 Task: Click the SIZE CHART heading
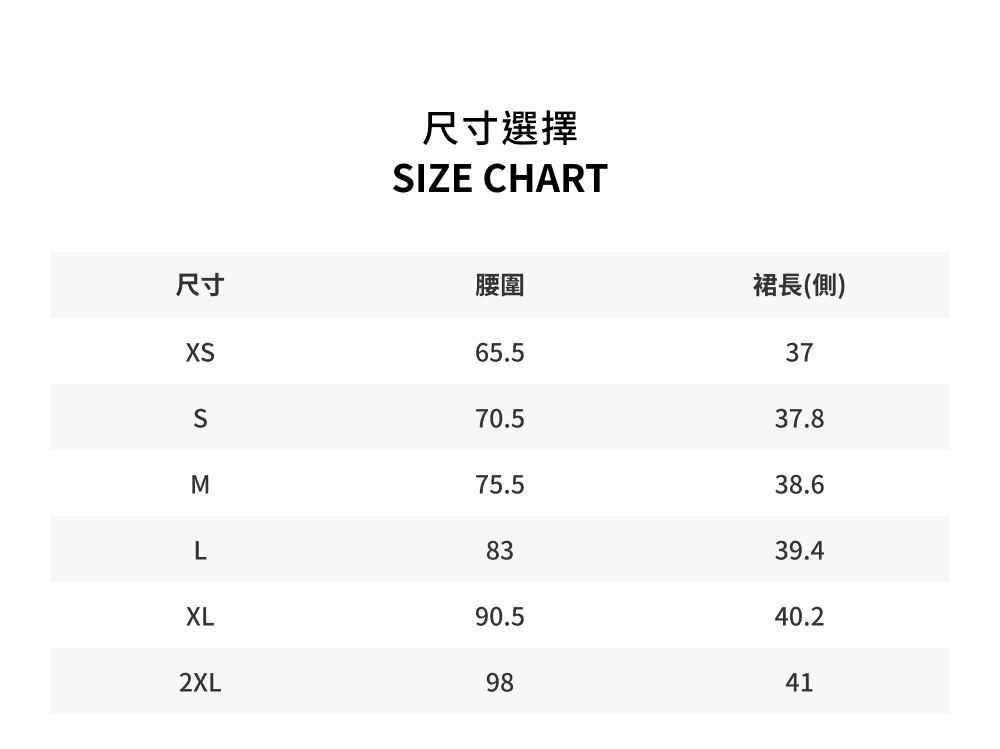499,178
